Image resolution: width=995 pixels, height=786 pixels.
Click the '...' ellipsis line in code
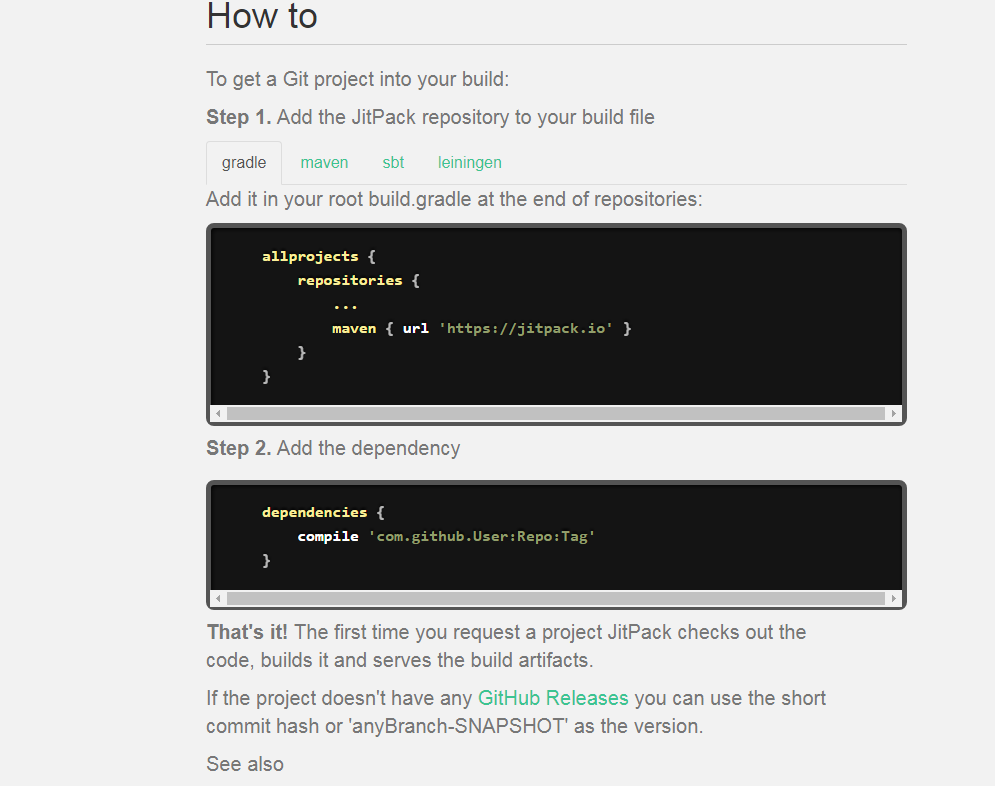(345, 306)
